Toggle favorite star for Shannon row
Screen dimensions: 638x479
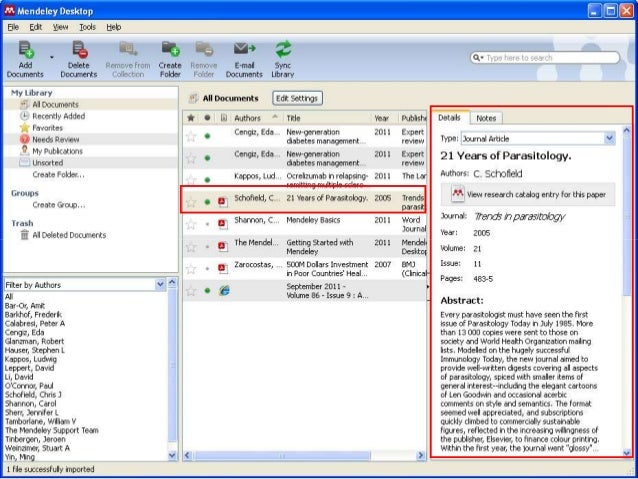[191, 224]
